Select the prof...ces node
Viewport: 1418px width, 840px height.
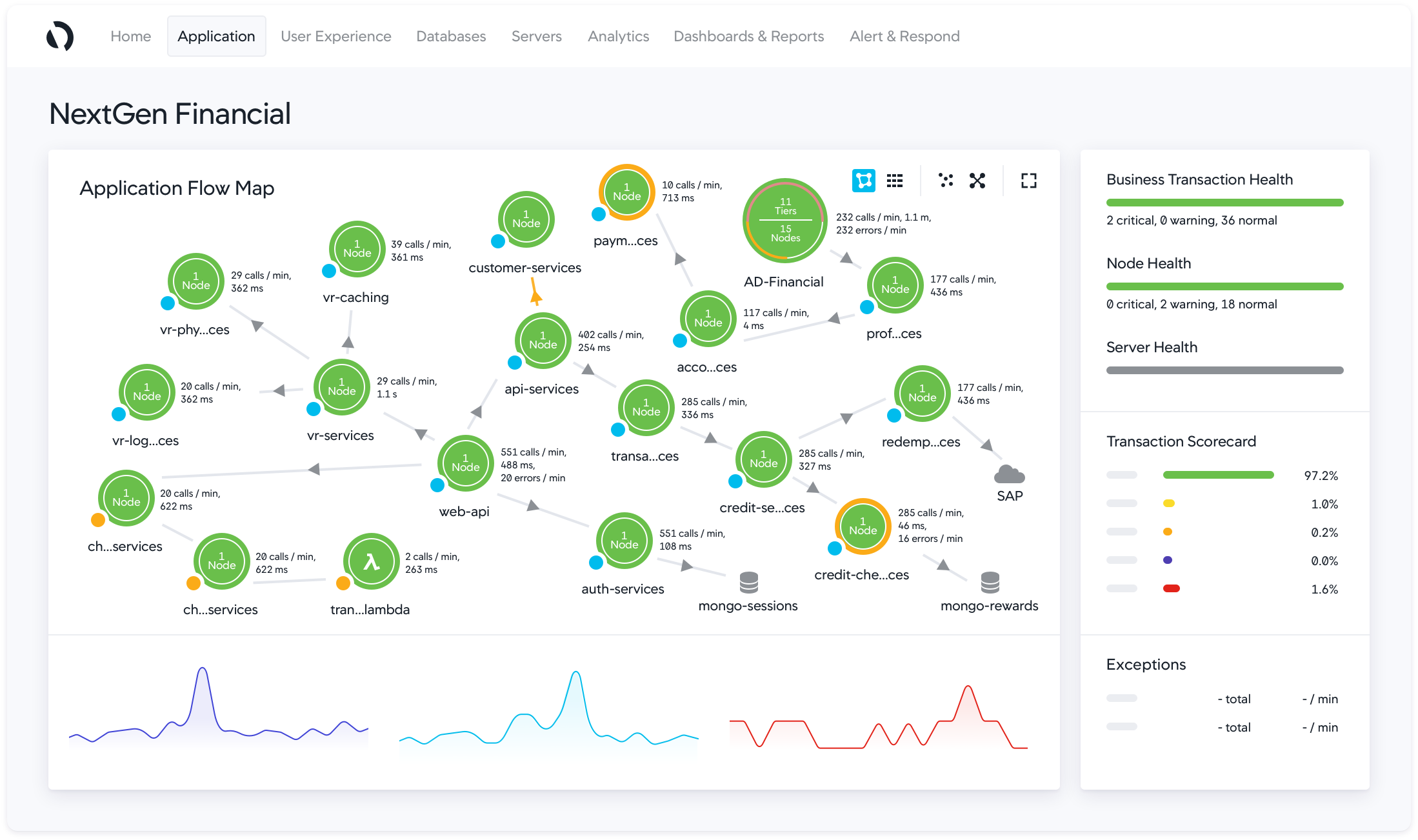pyautogui.click(x=895, y=285)
